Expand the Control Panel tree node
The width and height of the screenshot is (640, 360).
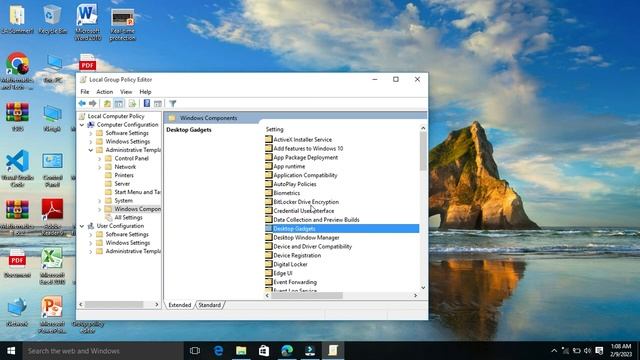tap(100, 159)
